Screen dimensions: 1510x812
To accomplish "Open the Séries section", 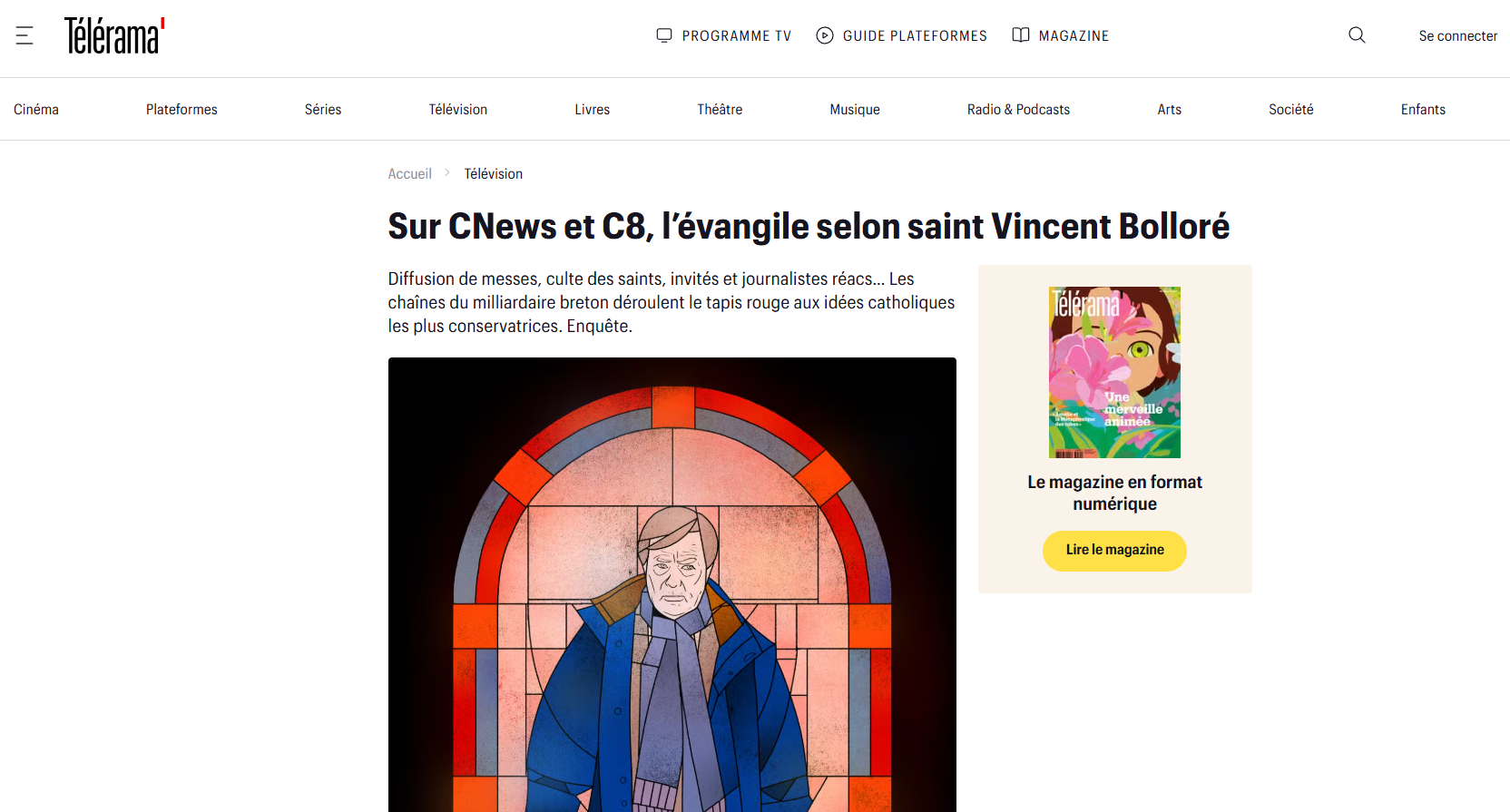I will pos(323,109).
